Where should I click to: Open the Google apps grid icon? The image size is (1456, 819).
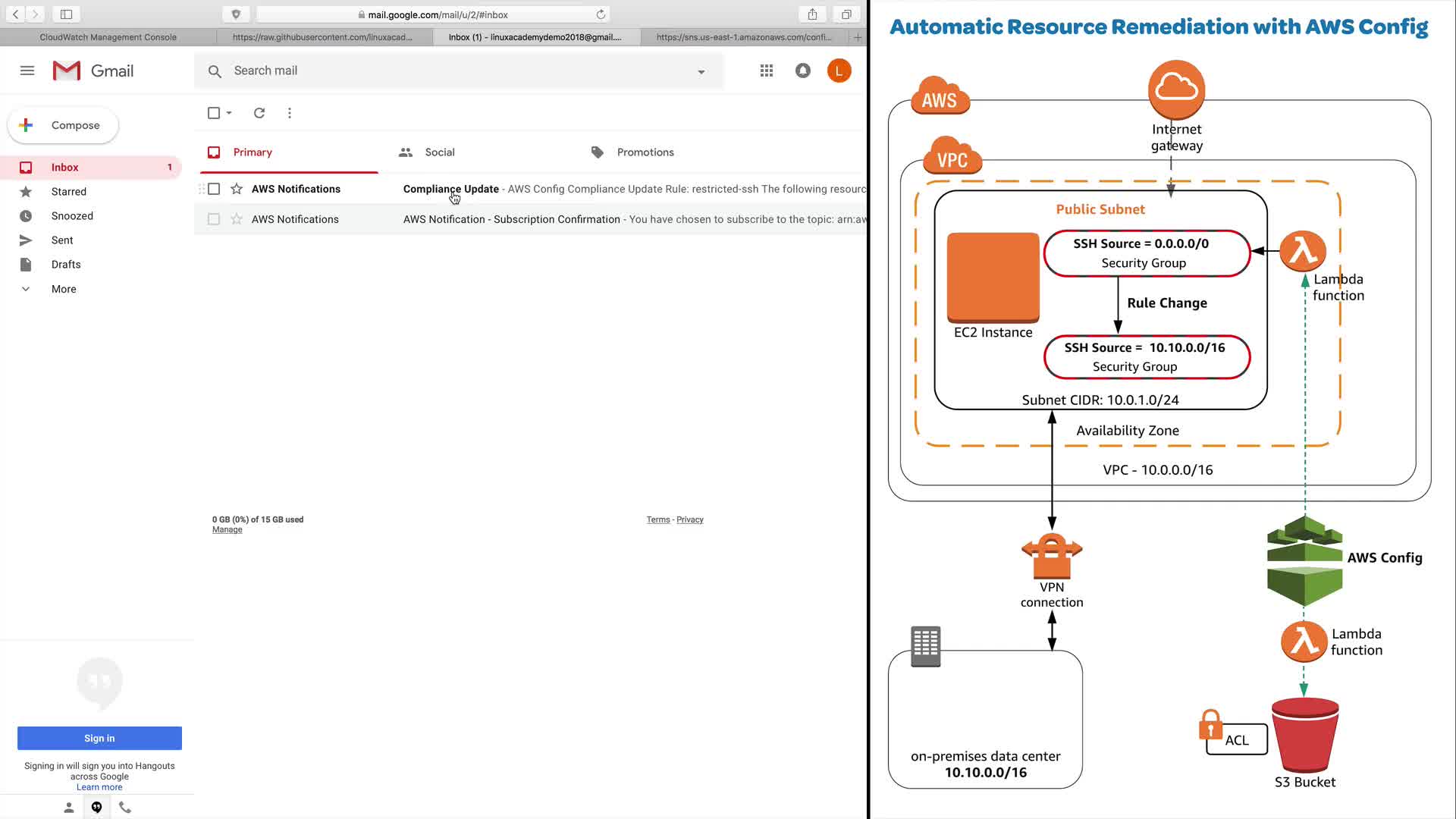[767, 71]
